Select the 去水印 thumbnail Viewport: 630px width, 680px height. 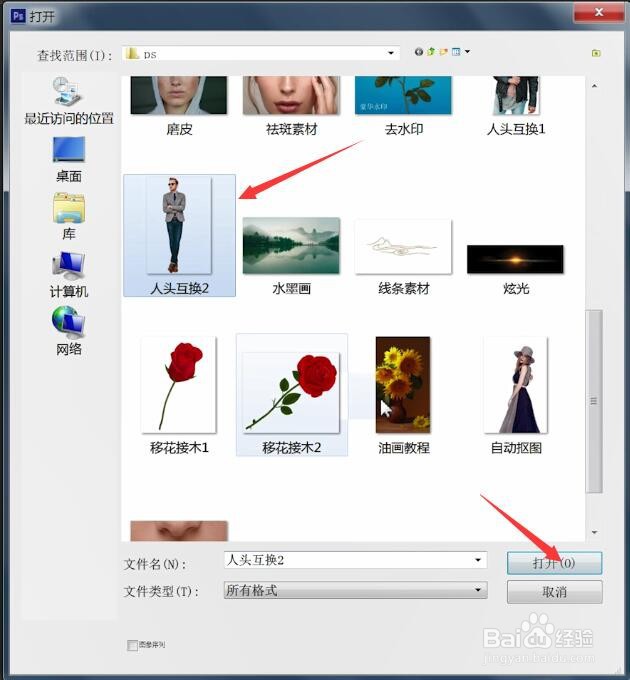[403, 95]
